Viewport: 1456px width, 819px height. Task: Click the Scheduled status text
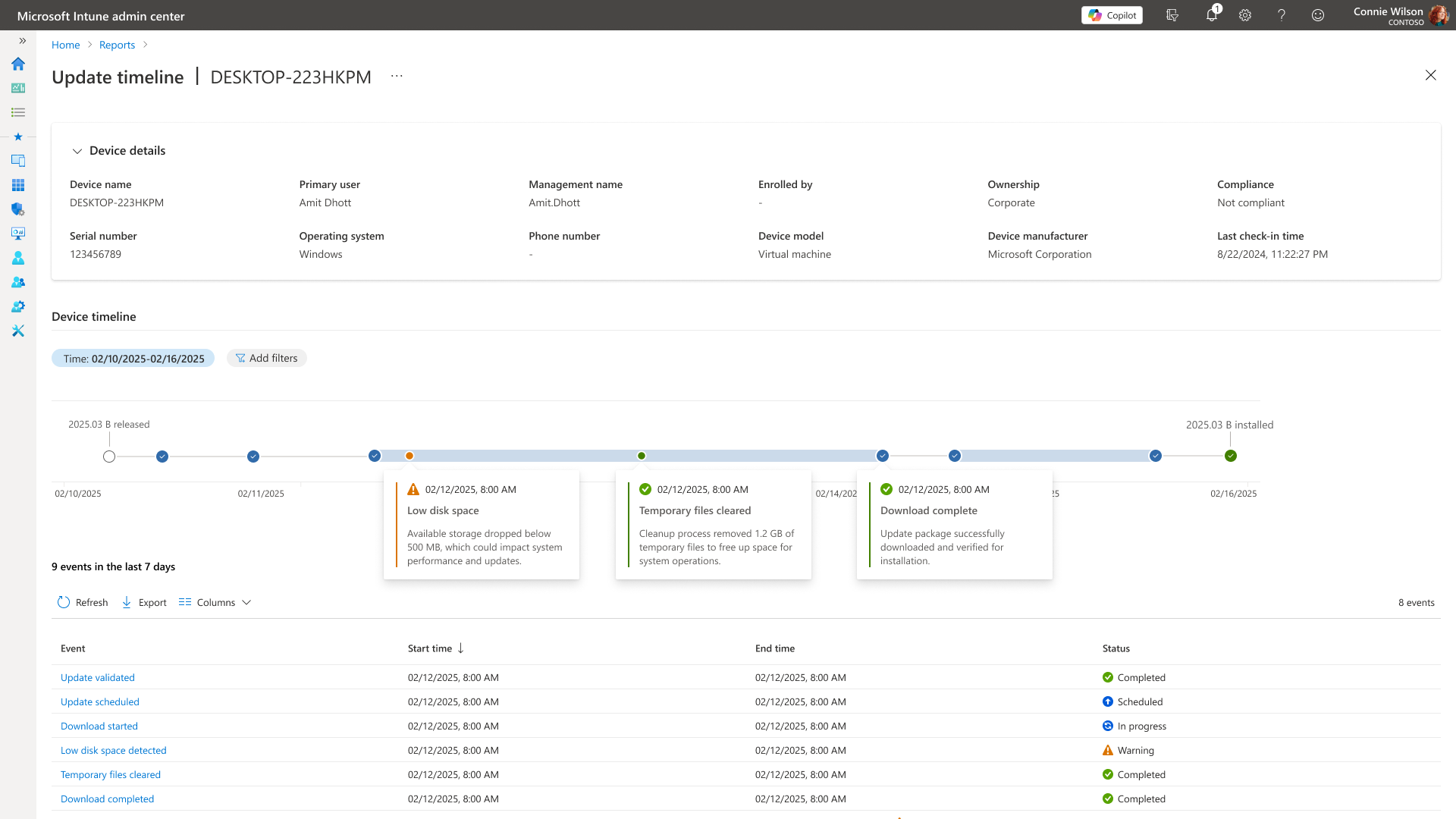click(1140, 701)
